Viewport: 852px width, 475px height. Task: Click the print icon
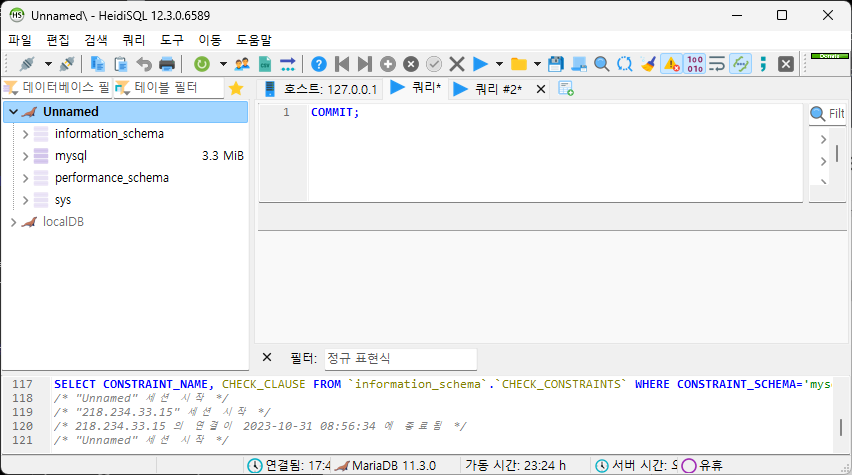[167, 64]
